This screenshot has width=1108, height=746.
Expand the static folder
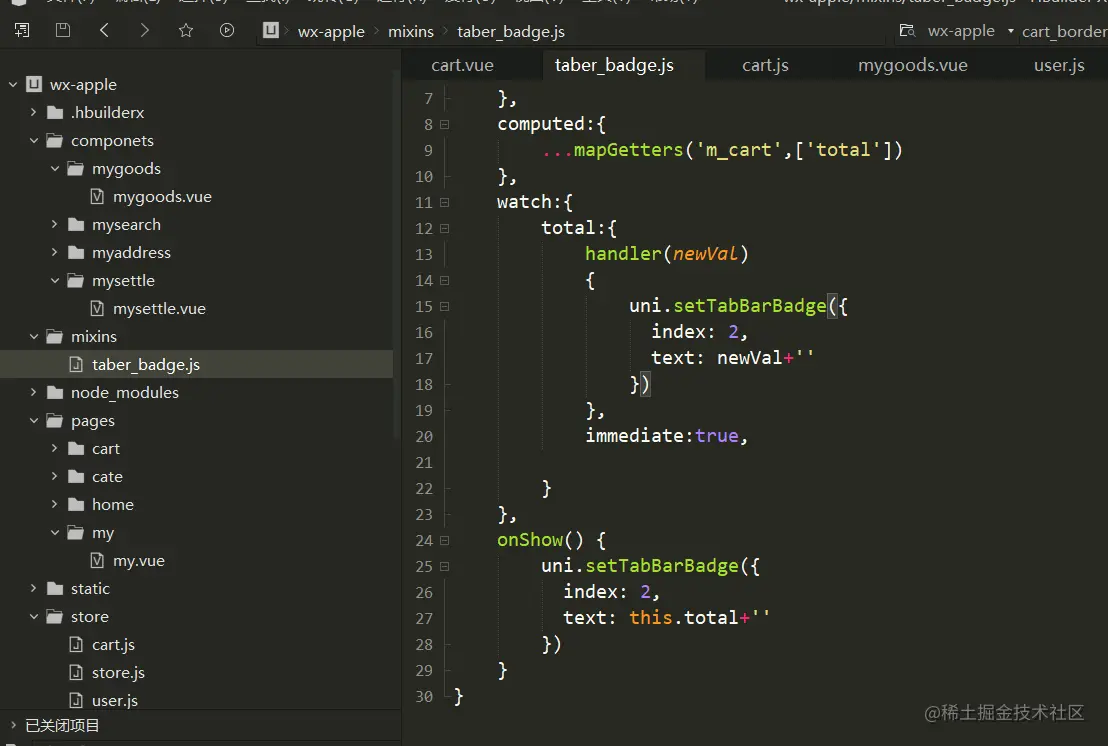33,588
